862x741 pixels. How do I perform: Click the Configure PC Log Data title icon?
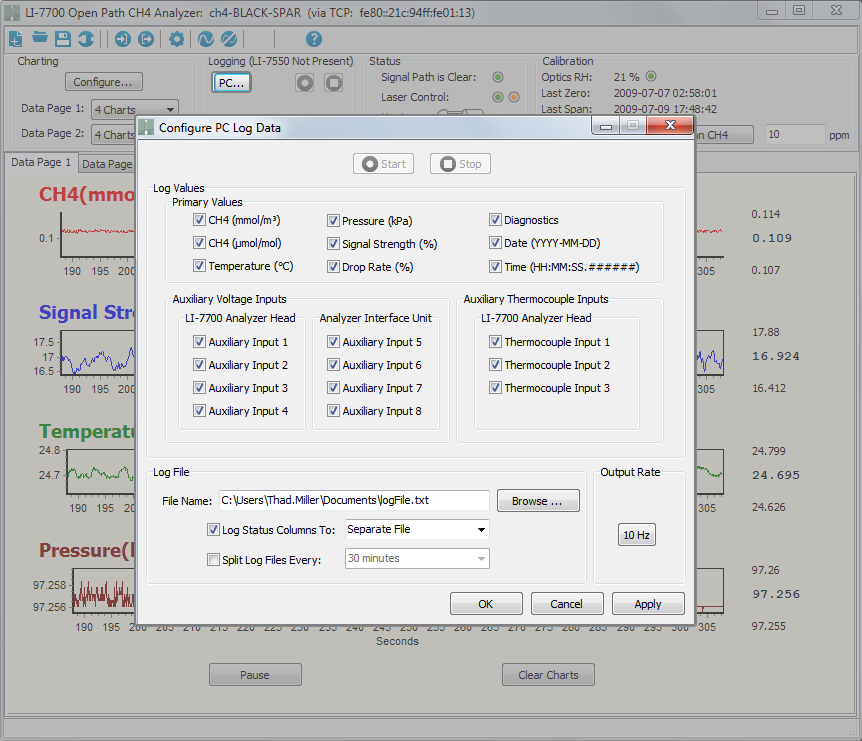click(146, 128)
